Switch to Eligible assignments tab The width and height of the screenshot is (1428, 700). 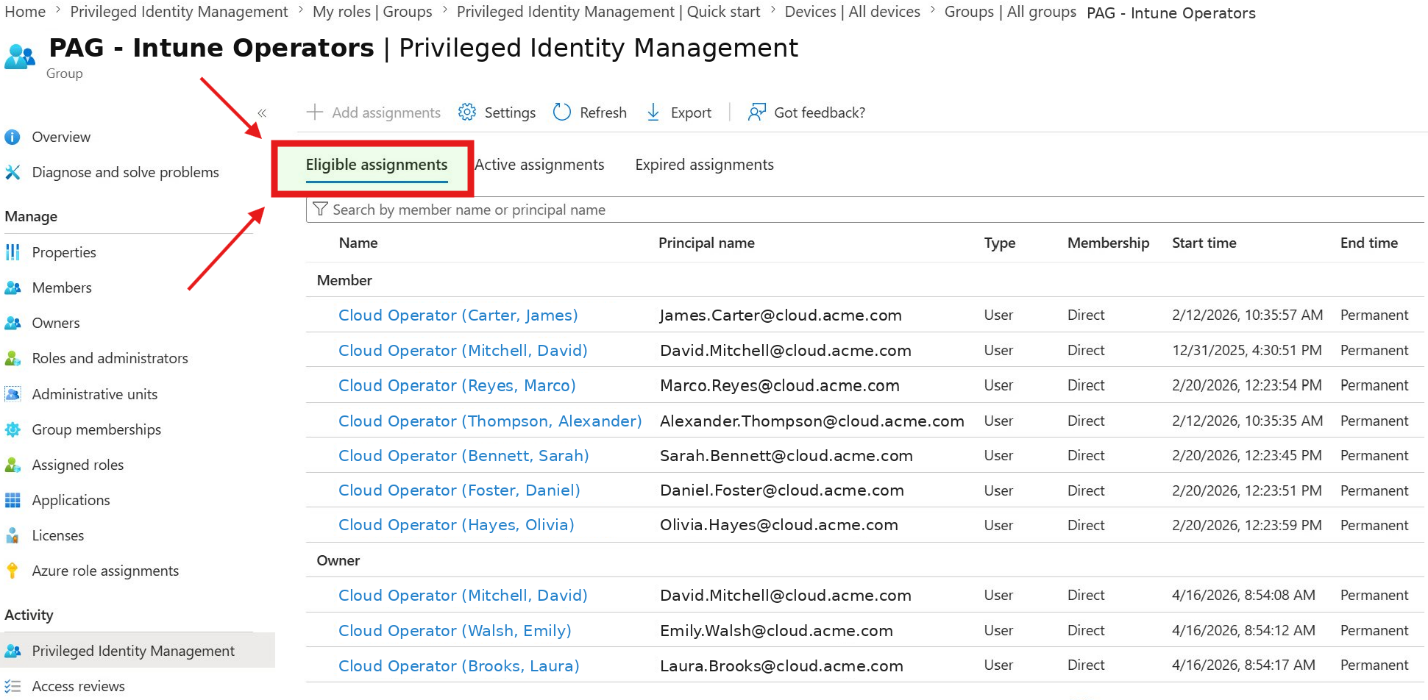coord(377,165)
